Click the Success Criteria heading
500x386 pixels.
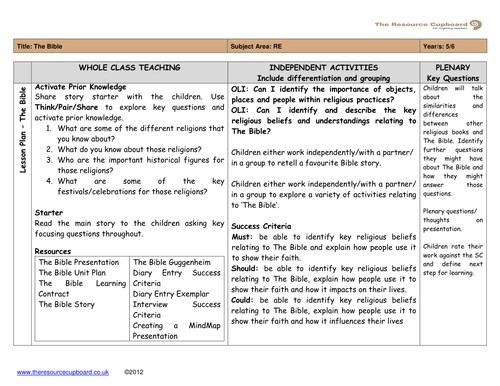point(261,226)
